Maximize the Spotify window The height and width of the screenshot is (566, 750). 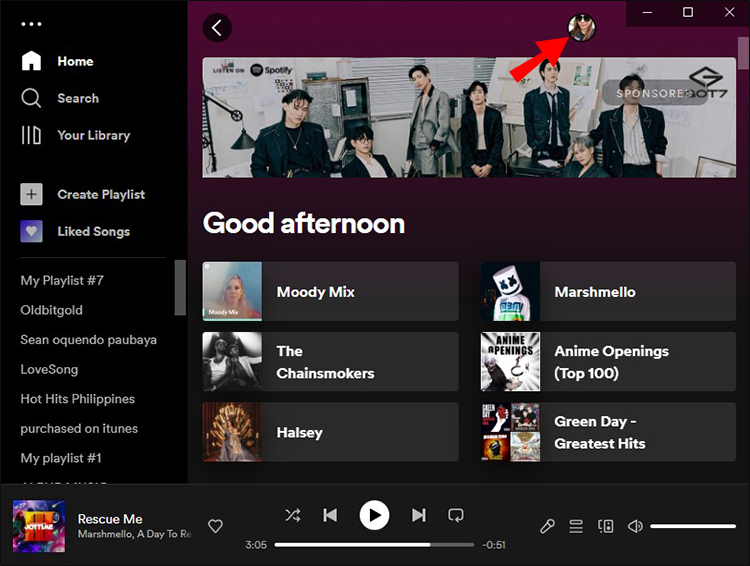(x=688, y=12)
